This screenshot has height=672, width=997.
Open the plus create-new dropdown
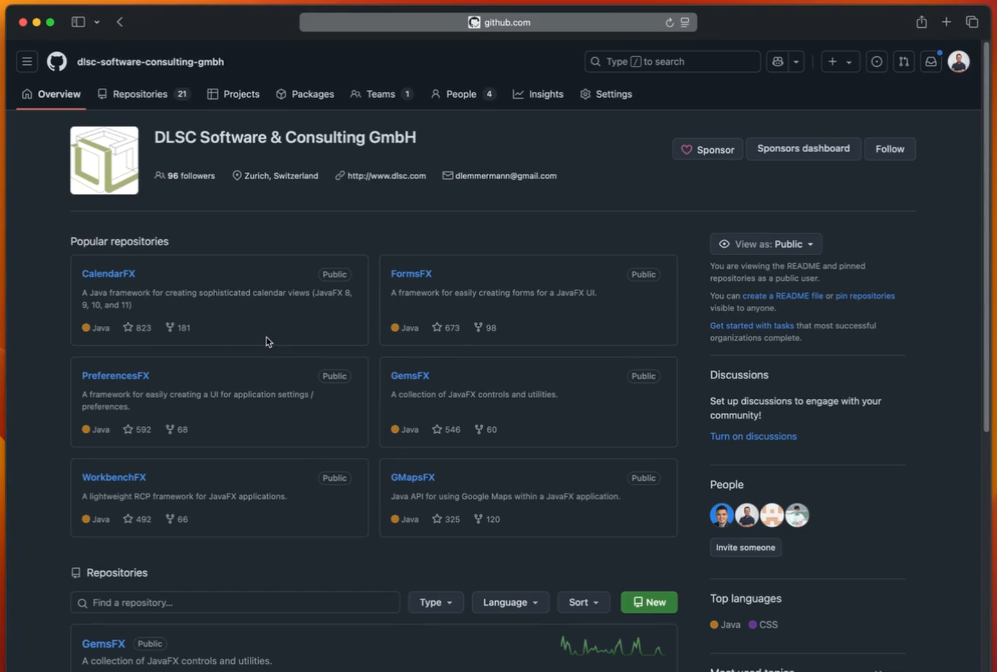pos(840,62)
